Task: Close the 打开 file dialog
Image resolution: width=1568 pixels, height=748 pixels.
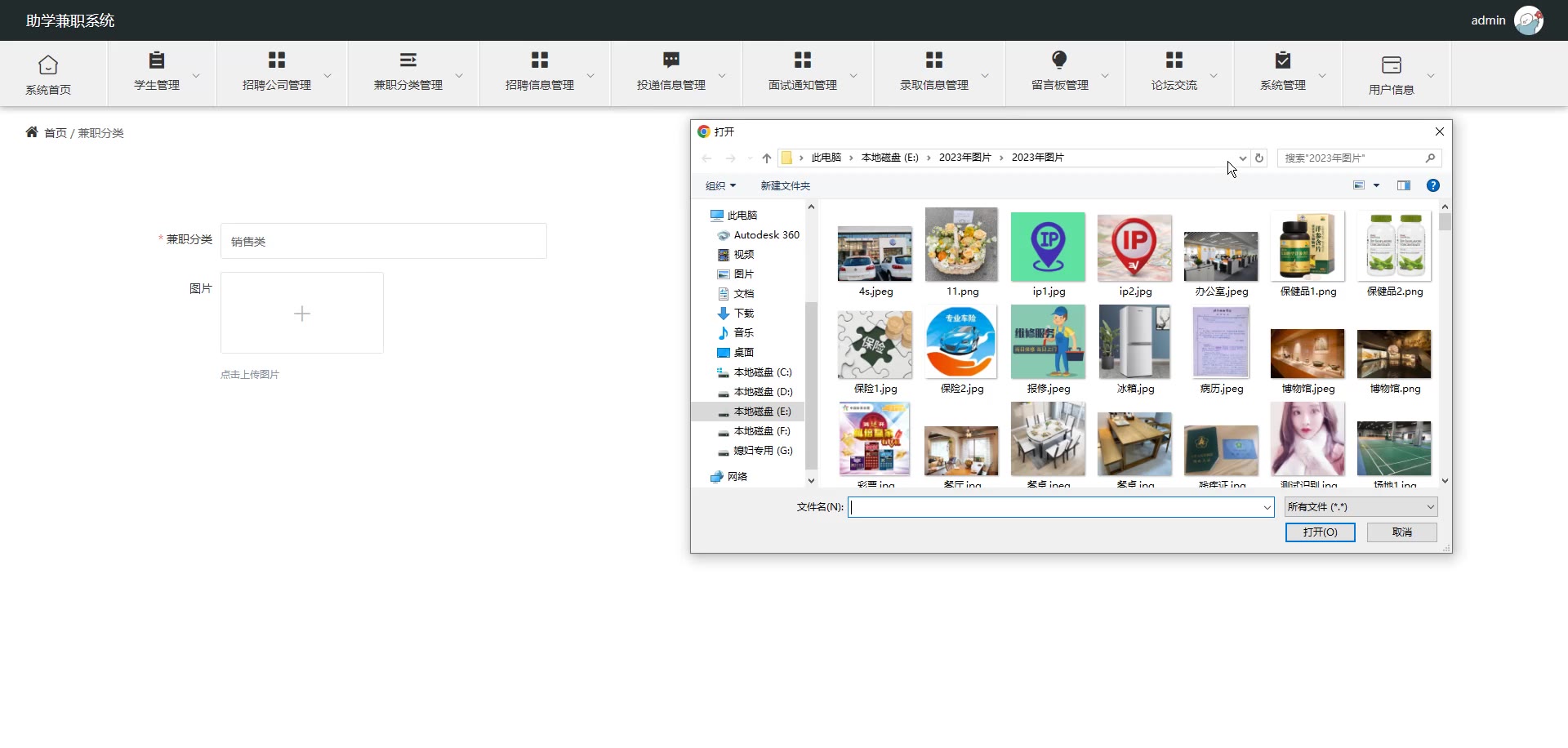Action: tap(1440, 131)
